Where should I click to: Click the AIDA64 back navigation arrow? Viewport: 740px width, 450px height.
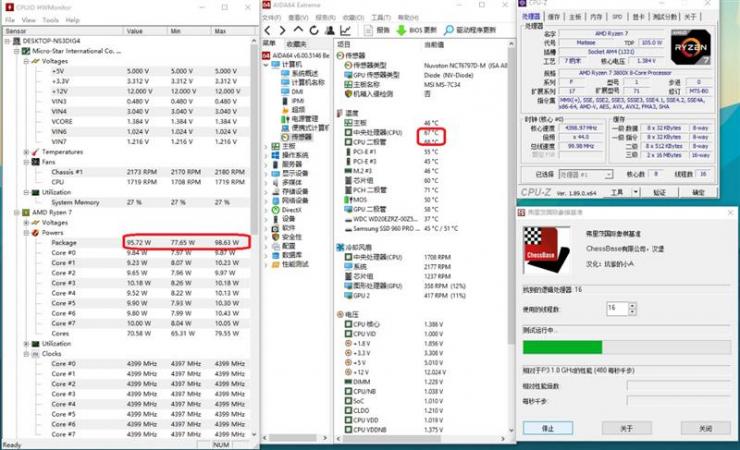click(x=268, y=31)
